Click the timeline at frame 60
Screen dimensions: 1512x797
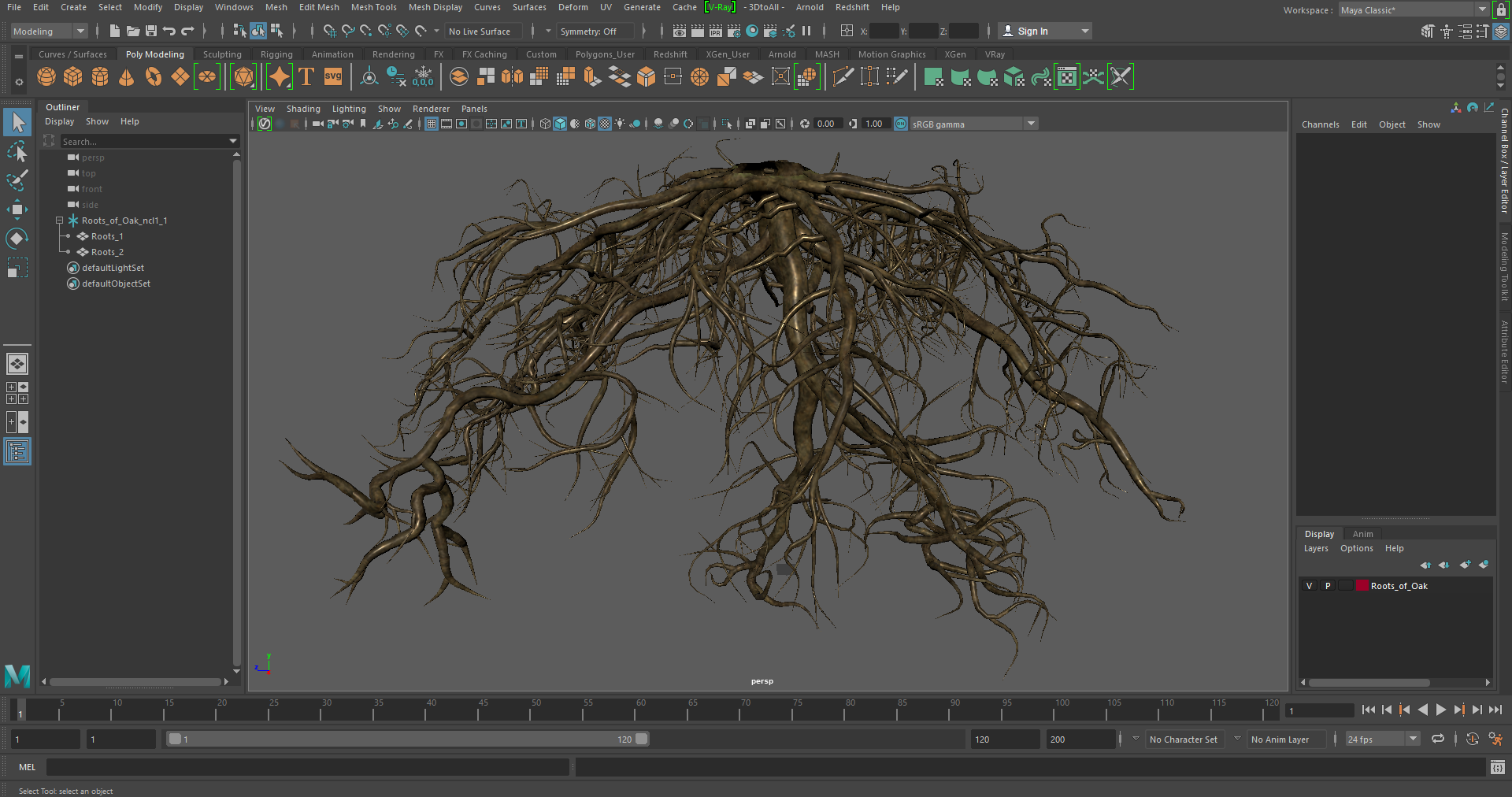639,710
